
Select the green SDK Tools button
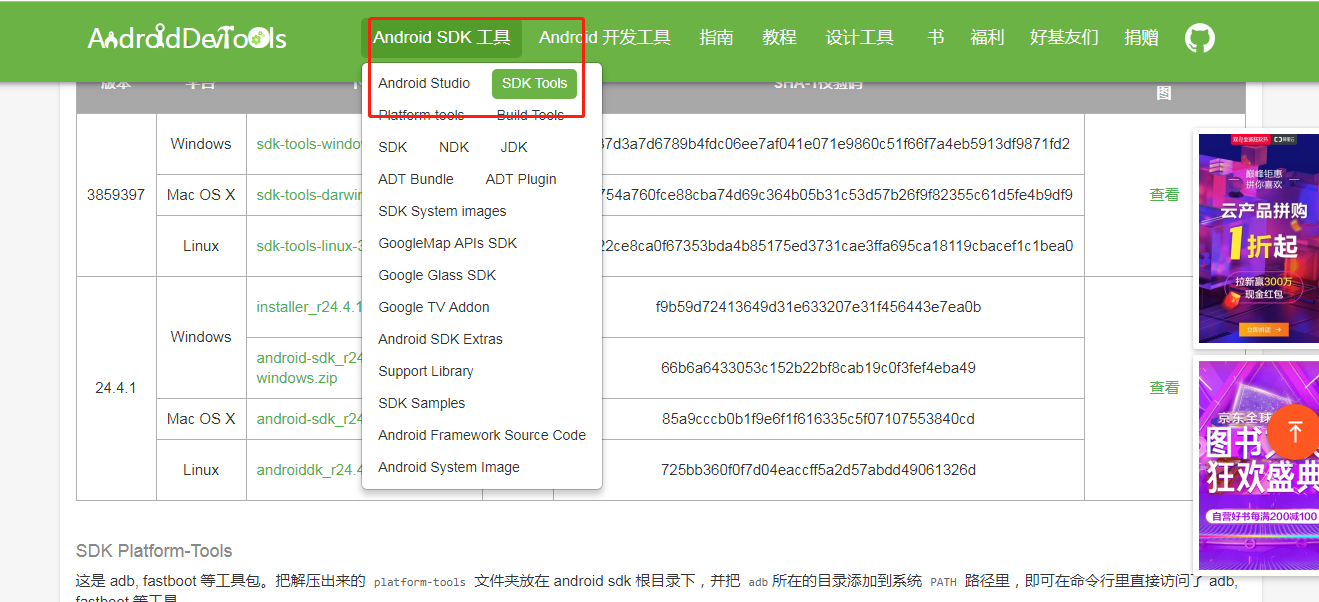coord(534,83)
